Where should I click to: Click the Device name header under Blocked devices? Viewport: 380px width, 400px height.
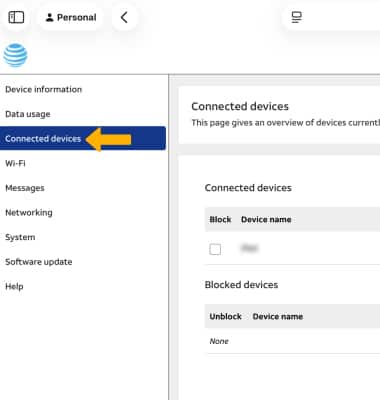278,316
